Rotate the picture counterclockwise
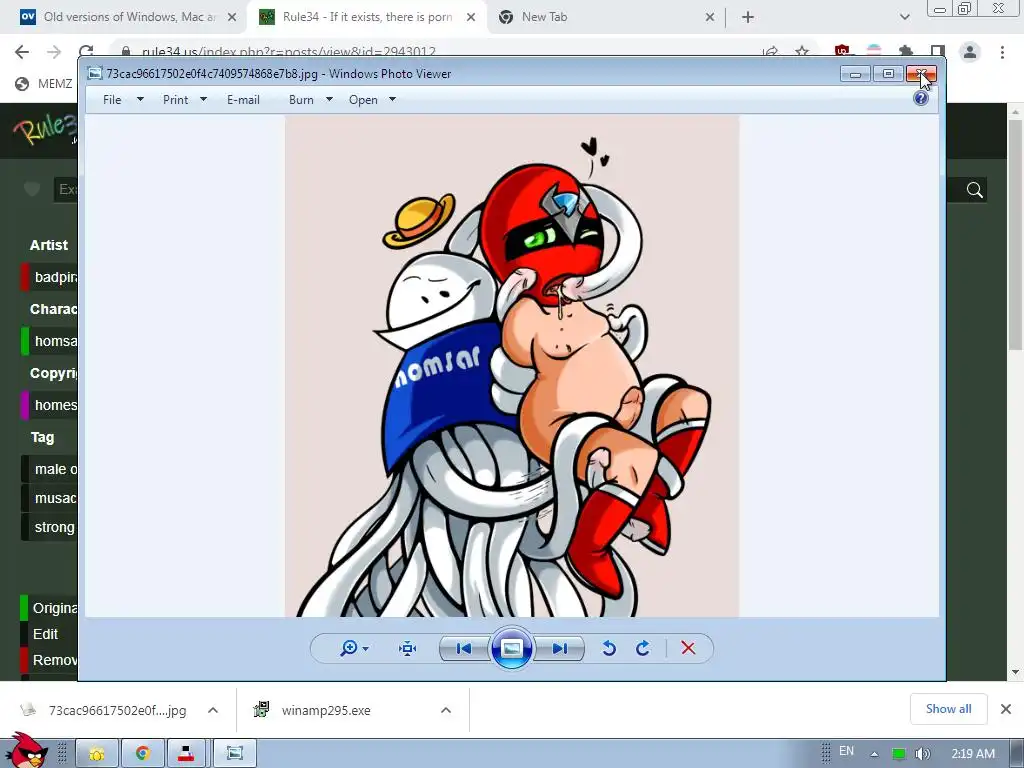This screenshot has height=768, width=1024. tap(609, 648)
